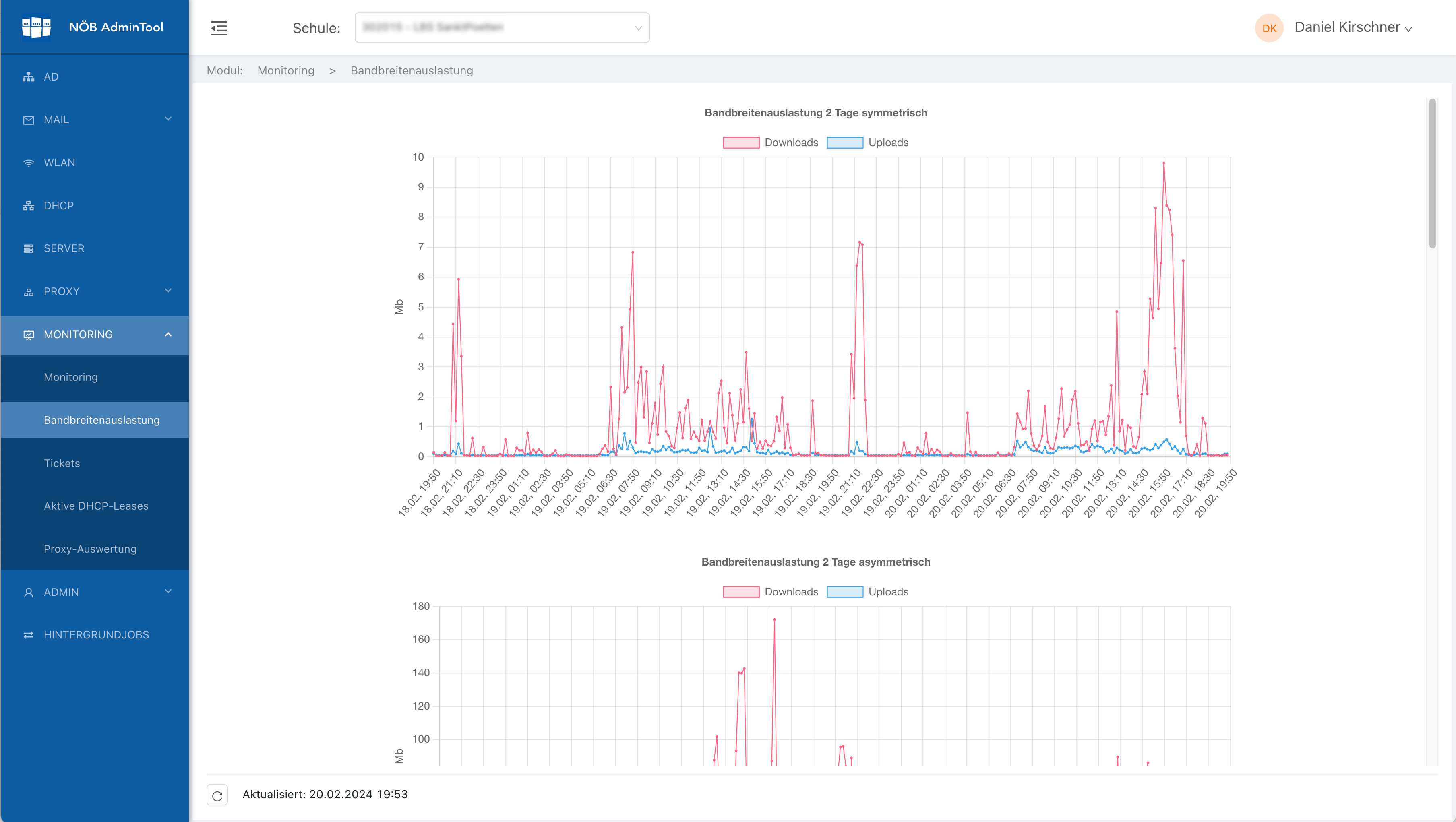Click the content area vertical scrollbar
The width and height of the screenshot is (1456, 822).
click(x=1432, y=173)
